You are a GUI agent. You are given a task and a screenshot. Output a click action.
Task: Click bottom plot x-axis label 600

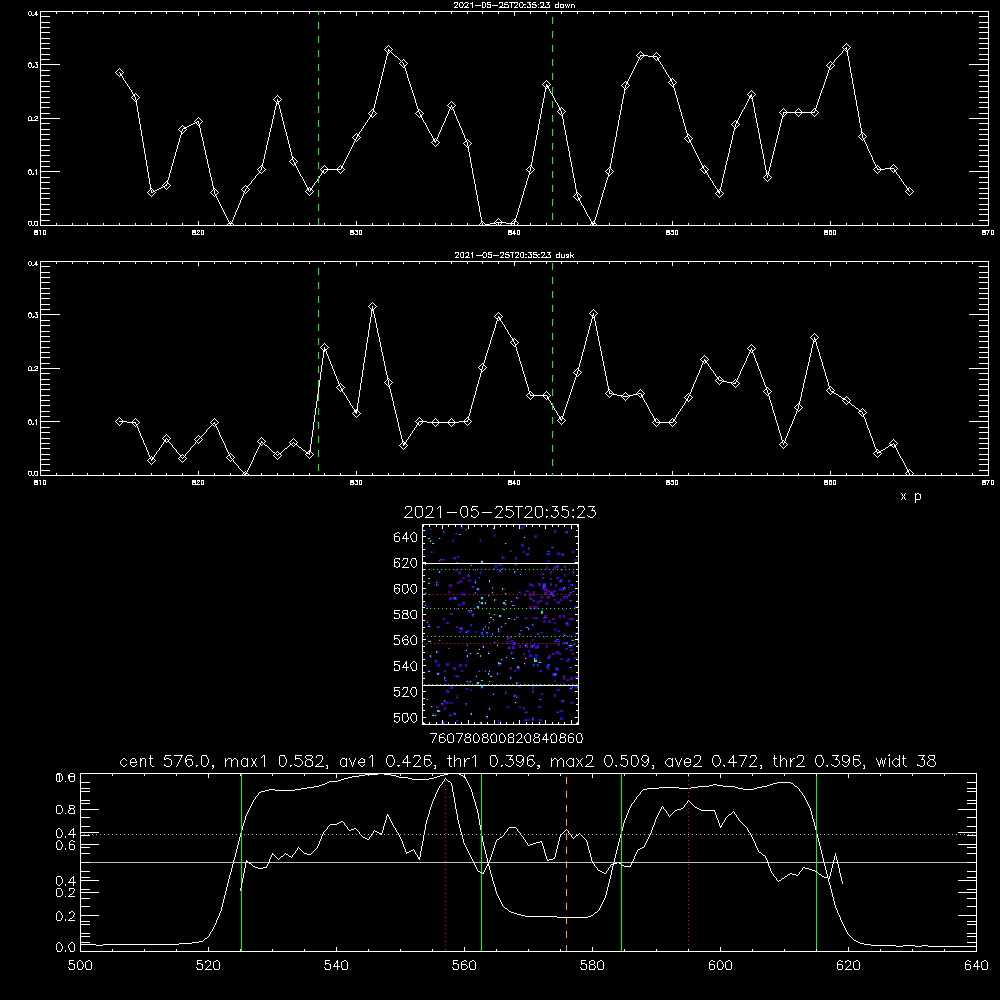(720, 966)
